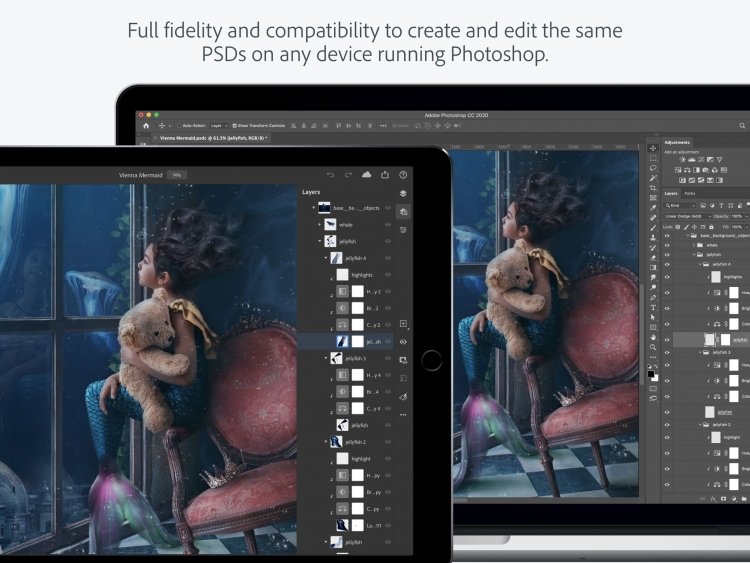This screenshot has height=563, width=750.
Task: Collapse the 'jellyfish 4' group on the iPad
Action: (326, 258)
